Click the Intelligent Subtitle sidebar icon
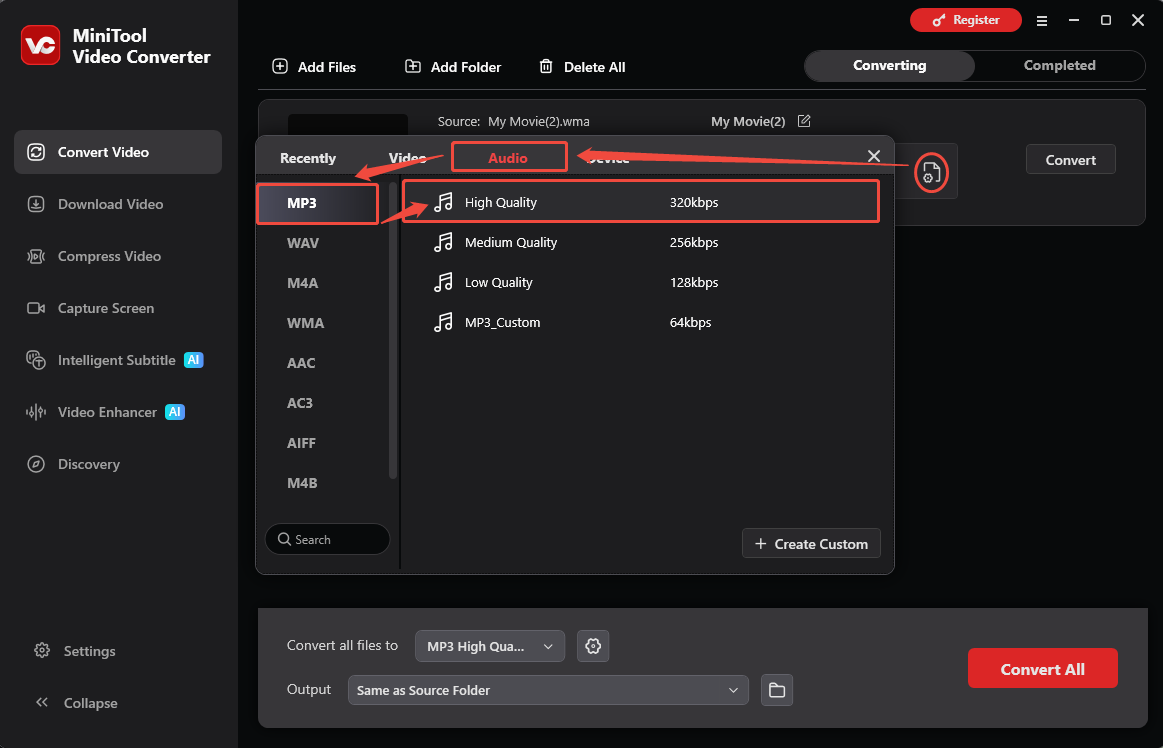This screenshot has height=748, width=1163. pos(36,360)
